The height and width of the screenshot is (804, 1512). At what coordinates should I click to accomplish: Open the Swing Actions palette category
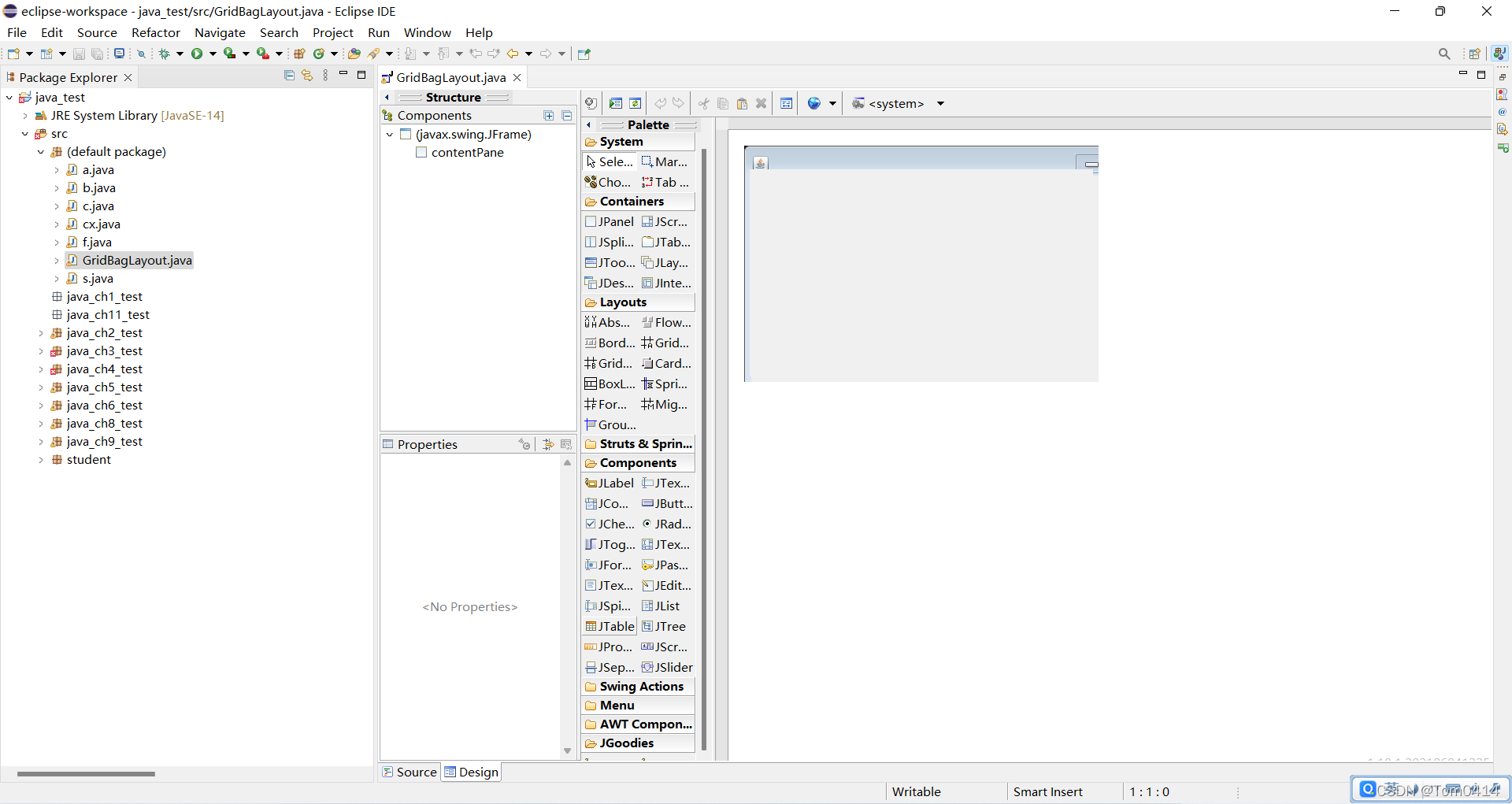coord(639,686)
